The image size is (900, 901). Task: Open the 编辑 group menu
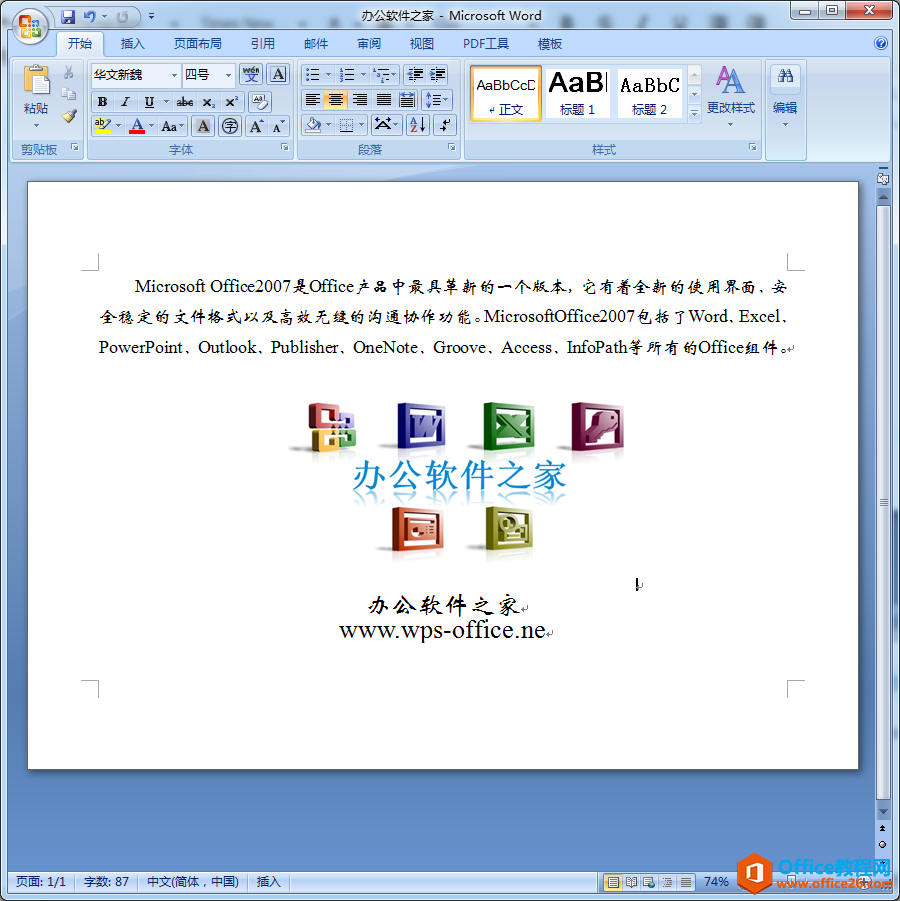click(785, 96)
